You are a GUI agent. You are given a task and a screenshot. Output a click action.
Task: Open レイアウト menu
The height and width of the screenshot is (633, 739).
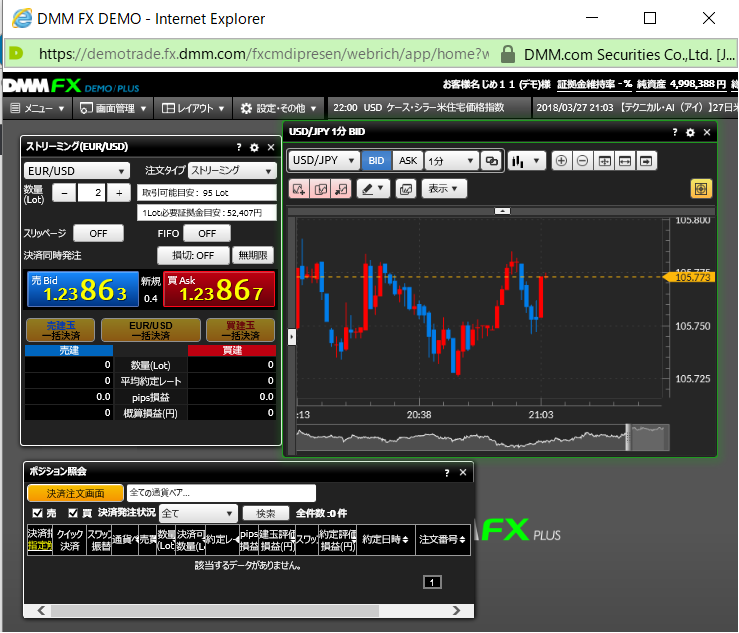(193, 108)
